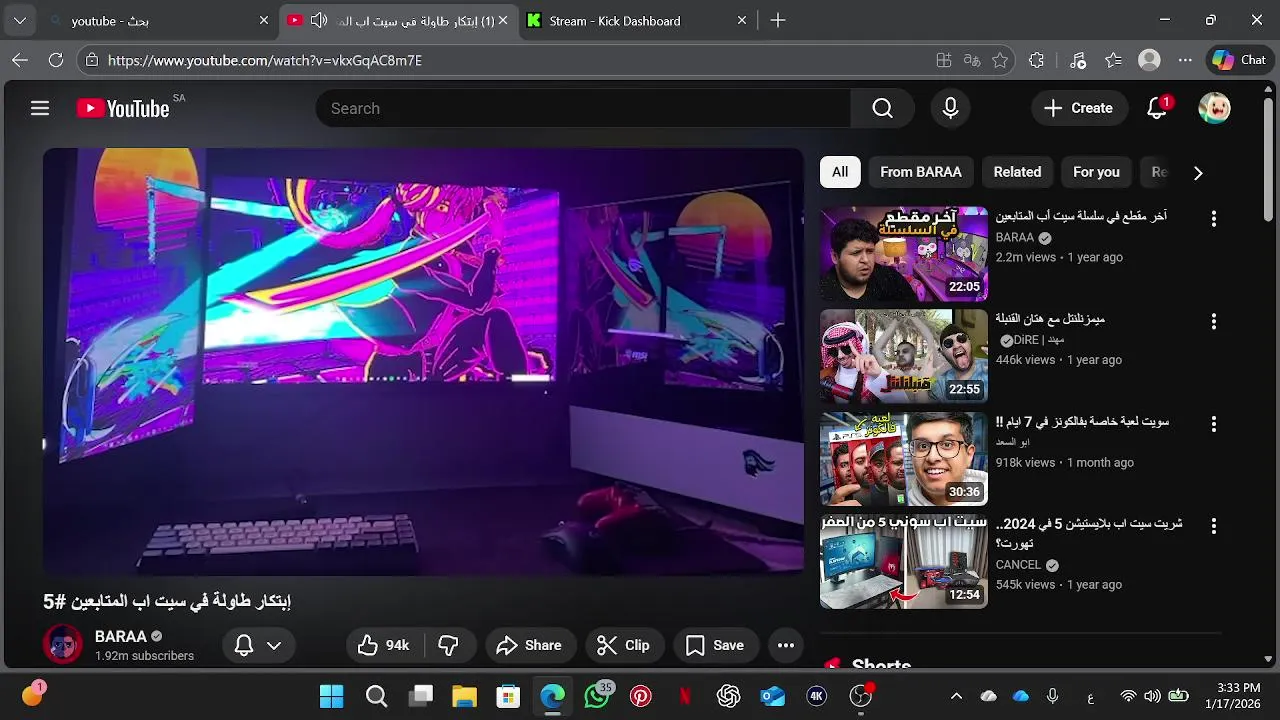Mute the playing YouTube tab speaker icon

tap(319, 20)
